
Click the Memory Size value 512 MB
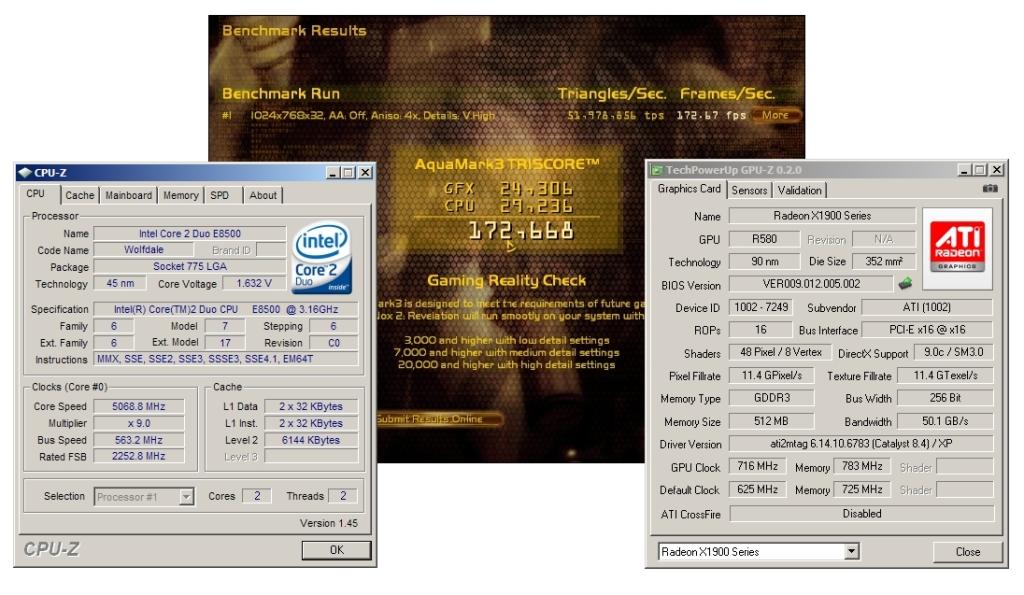(x=771, y=421)
